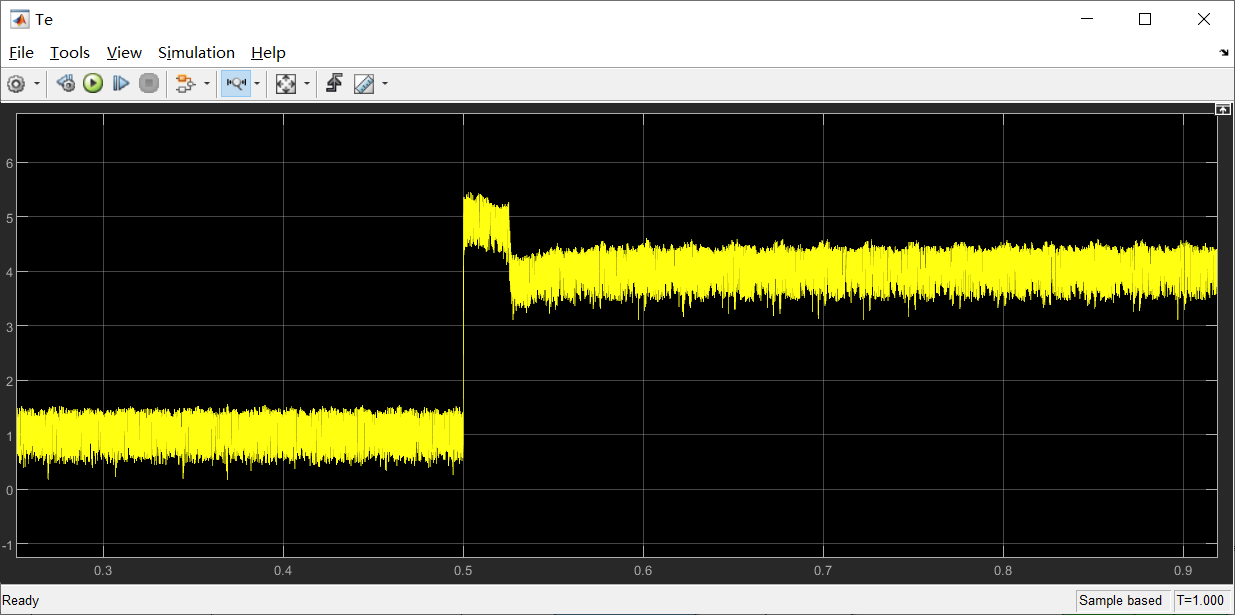Click the maximize axes arrow at plot corner

coord(1222,109)
